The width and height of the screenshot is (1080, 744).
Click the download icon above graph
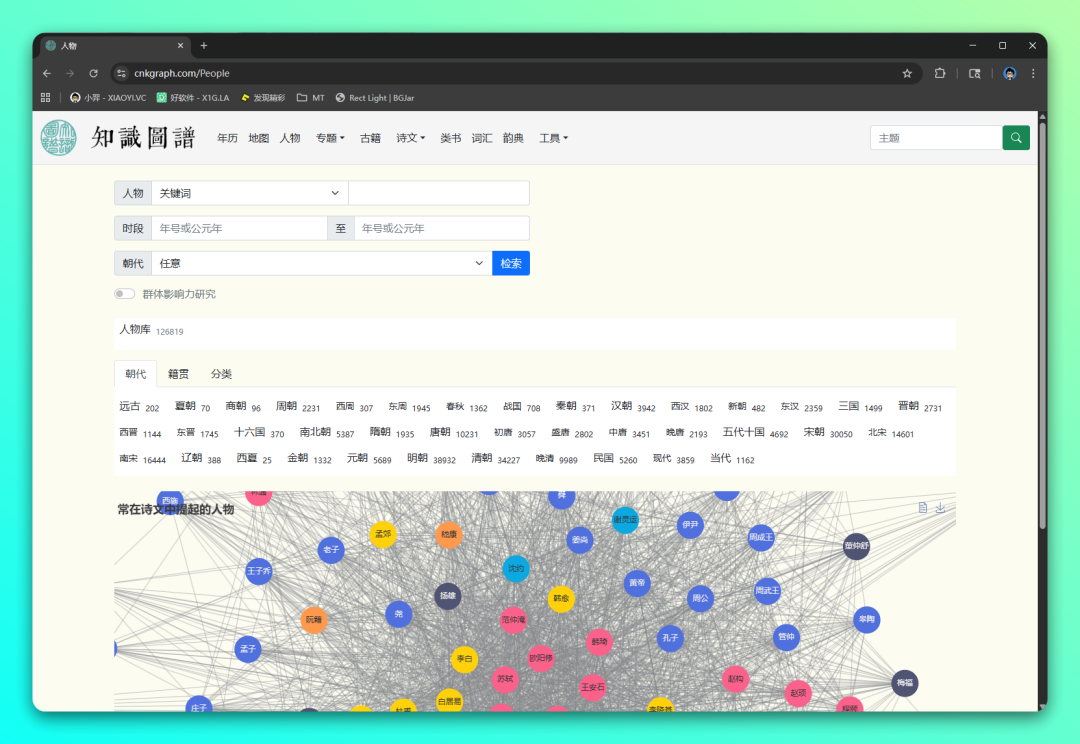[x=940, y=508]
